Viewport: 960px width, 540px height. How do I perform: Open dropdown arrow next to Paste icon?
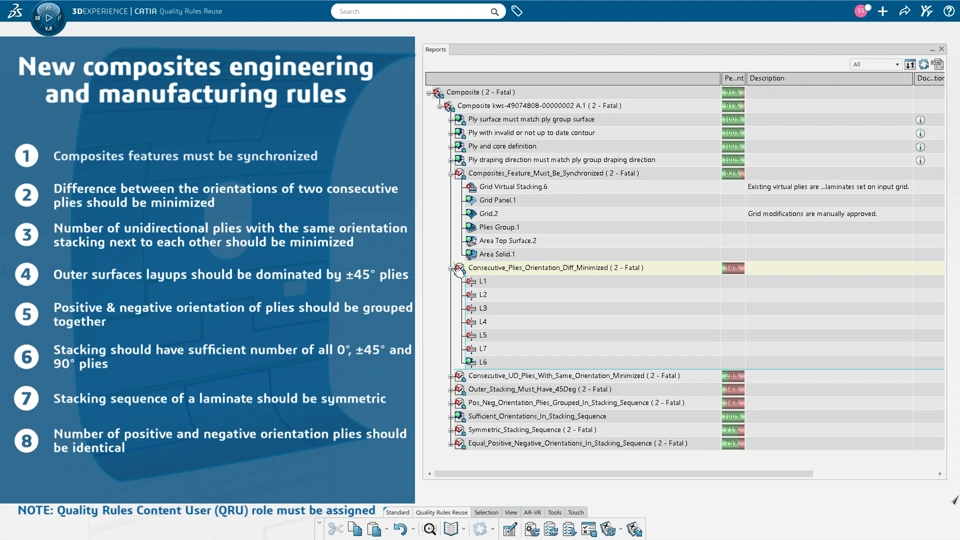386,530
